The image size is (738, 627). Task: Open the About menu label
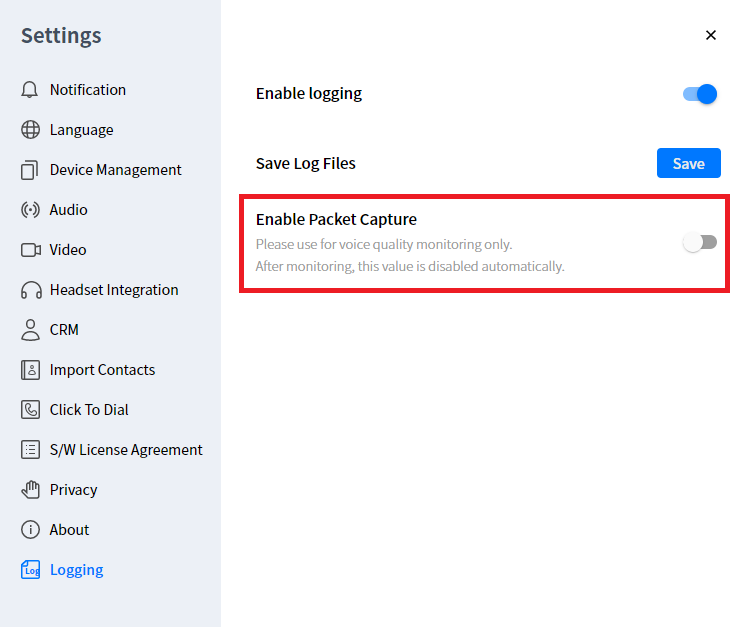pyautogui.click(x=70, y=530)
